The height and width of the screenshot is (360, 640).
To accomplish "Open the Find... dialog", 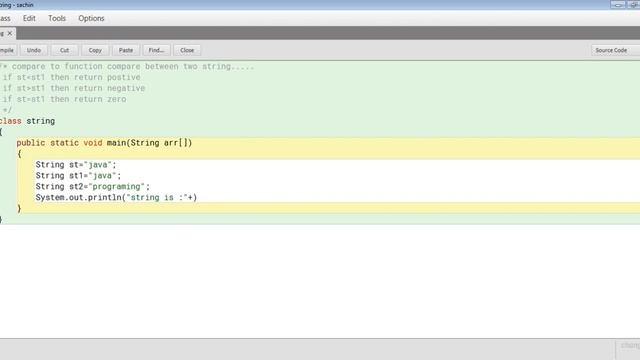I will 156,50.
